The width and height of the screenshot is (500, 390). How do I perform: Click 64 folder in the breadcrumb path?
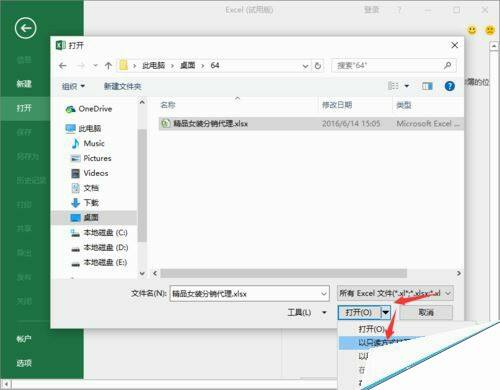click(x=215, y=66)
